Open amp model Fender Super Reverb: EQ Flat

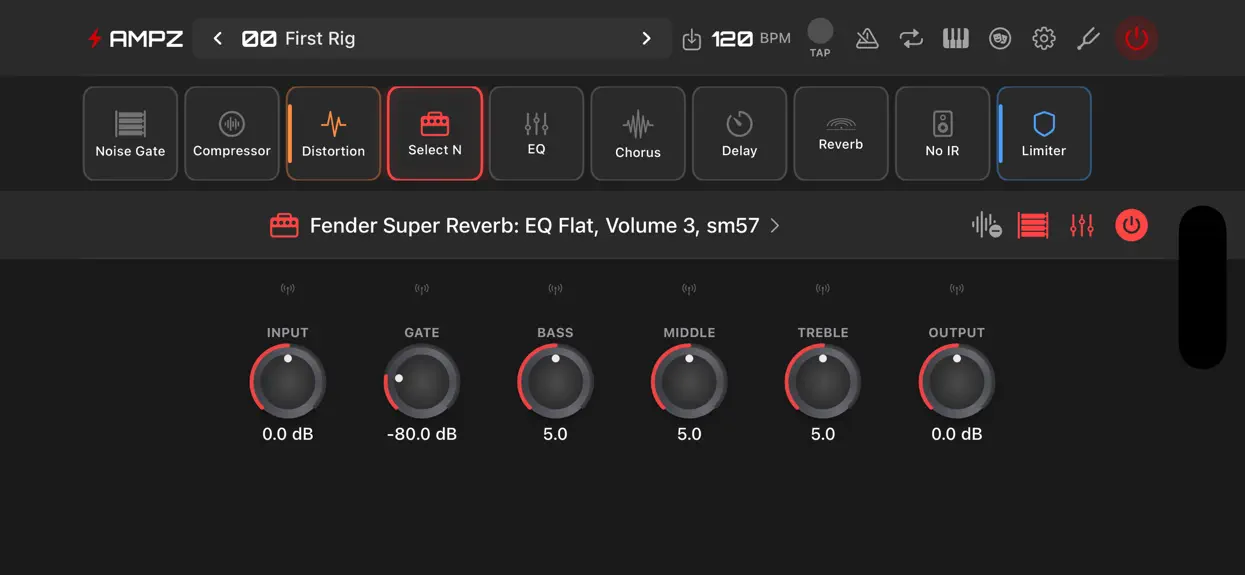point(534,225)
